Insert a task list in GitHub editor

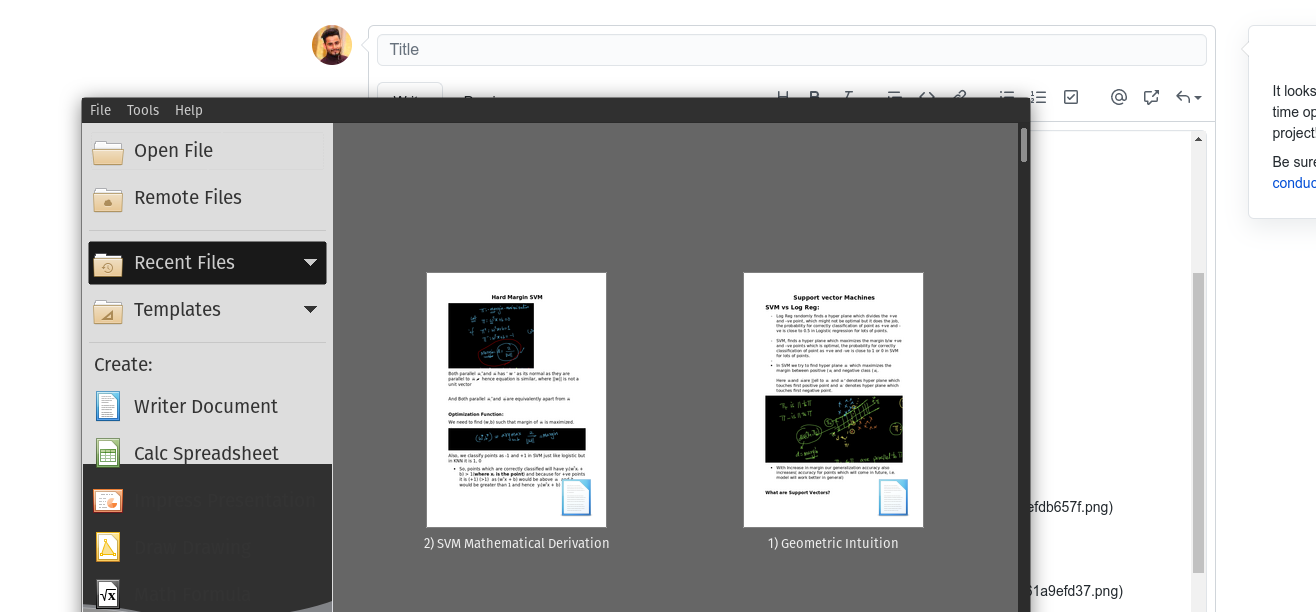coord(1071,97)
